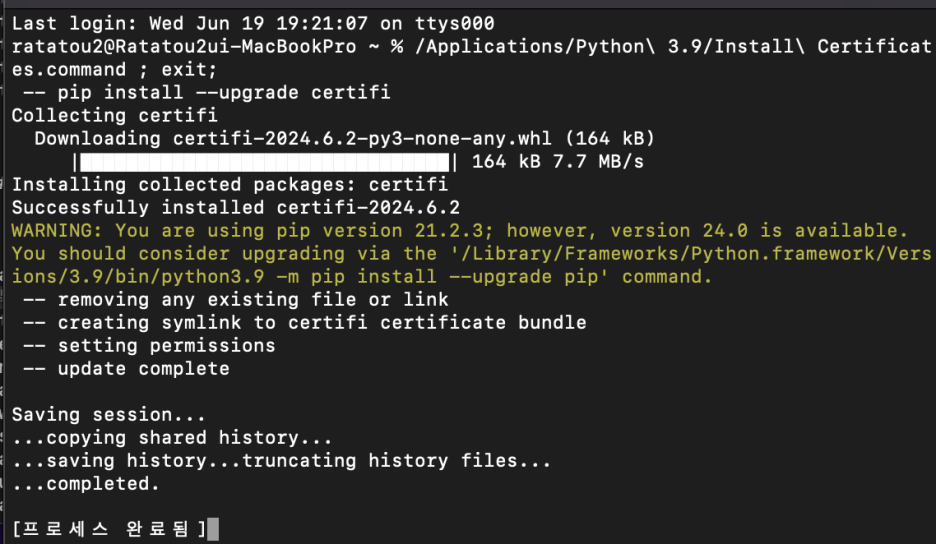
Task: Click the '-- creating symlink to certifi certificate bundle' line
Action: (304, 323)
